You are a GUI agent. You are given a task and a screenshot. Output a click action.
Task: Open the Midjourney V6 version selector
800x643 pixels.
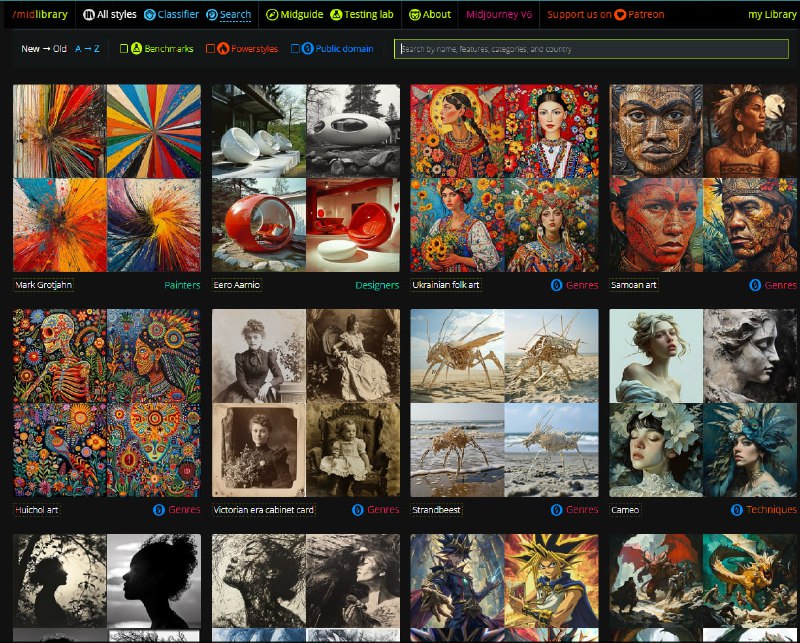(x=499, y=15)
